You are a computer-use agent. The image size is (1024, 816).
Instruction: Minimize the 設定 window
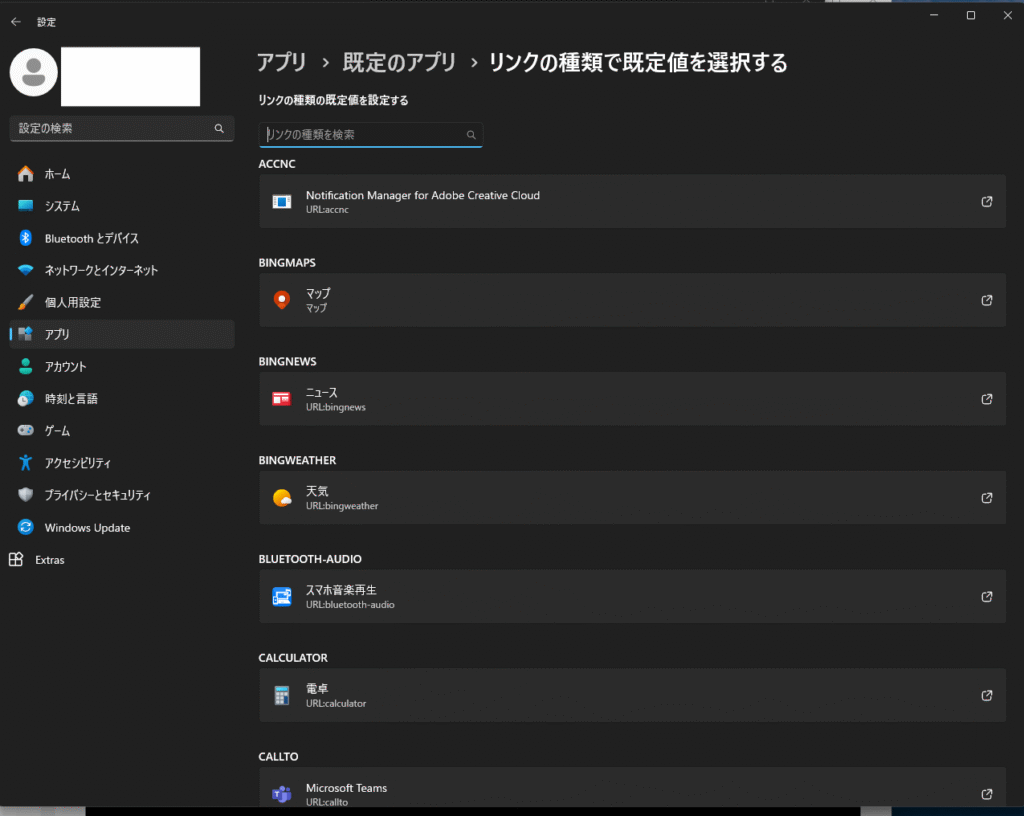point(935,16)
